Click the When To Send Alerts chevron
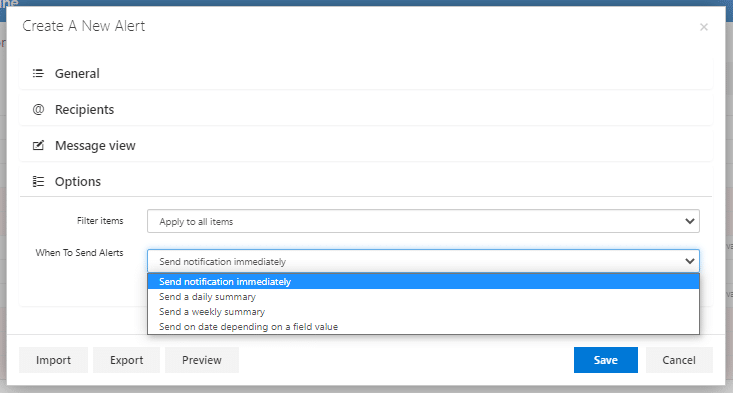733x393 pixels. pyautogui.click(x=690, y=261)
